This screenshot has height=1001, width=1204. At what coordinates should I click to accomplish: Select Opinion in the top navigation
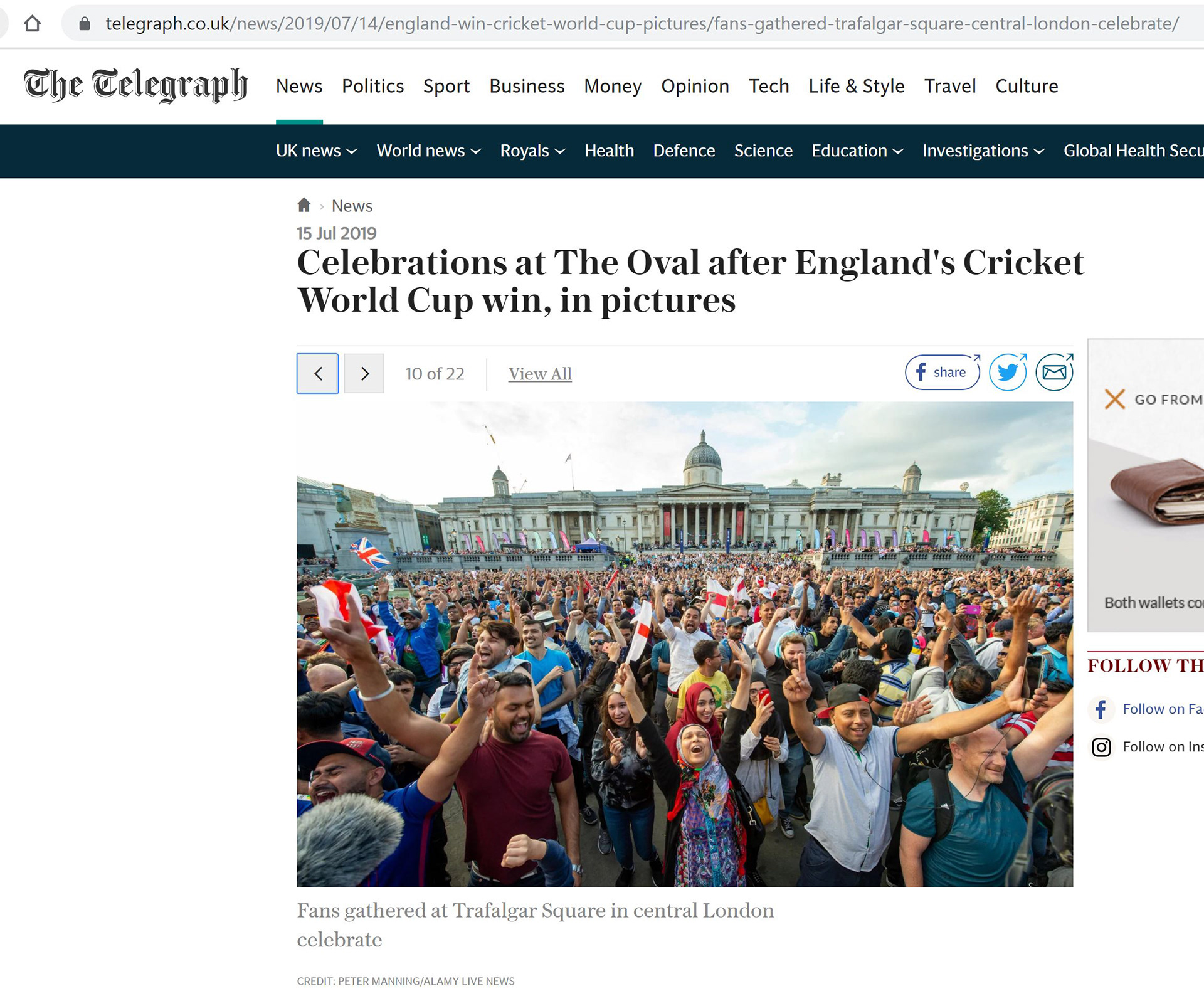pyautogui.click(x=695, y=86)
